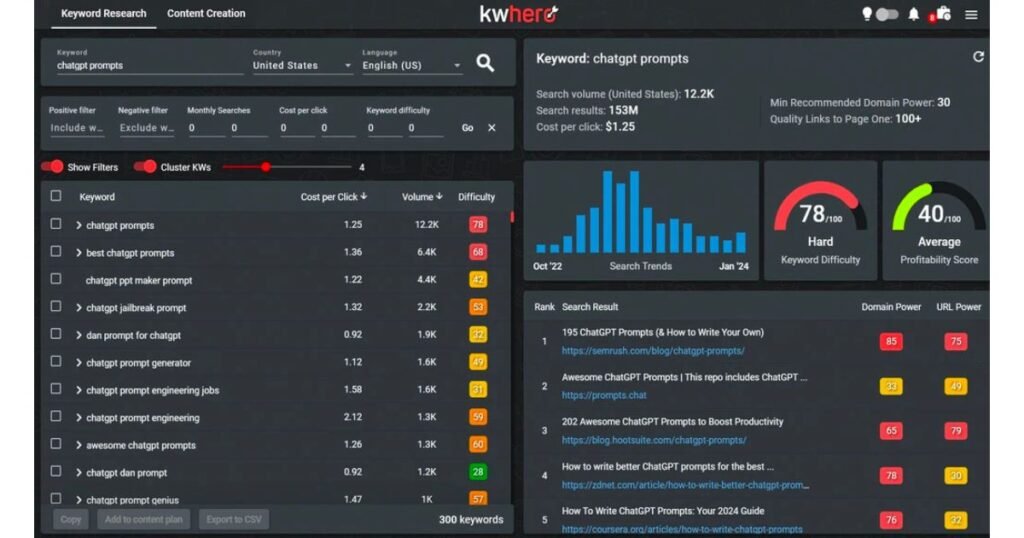
Task: Open the zdnet.com article link
Action: click(x=685, y=484)
